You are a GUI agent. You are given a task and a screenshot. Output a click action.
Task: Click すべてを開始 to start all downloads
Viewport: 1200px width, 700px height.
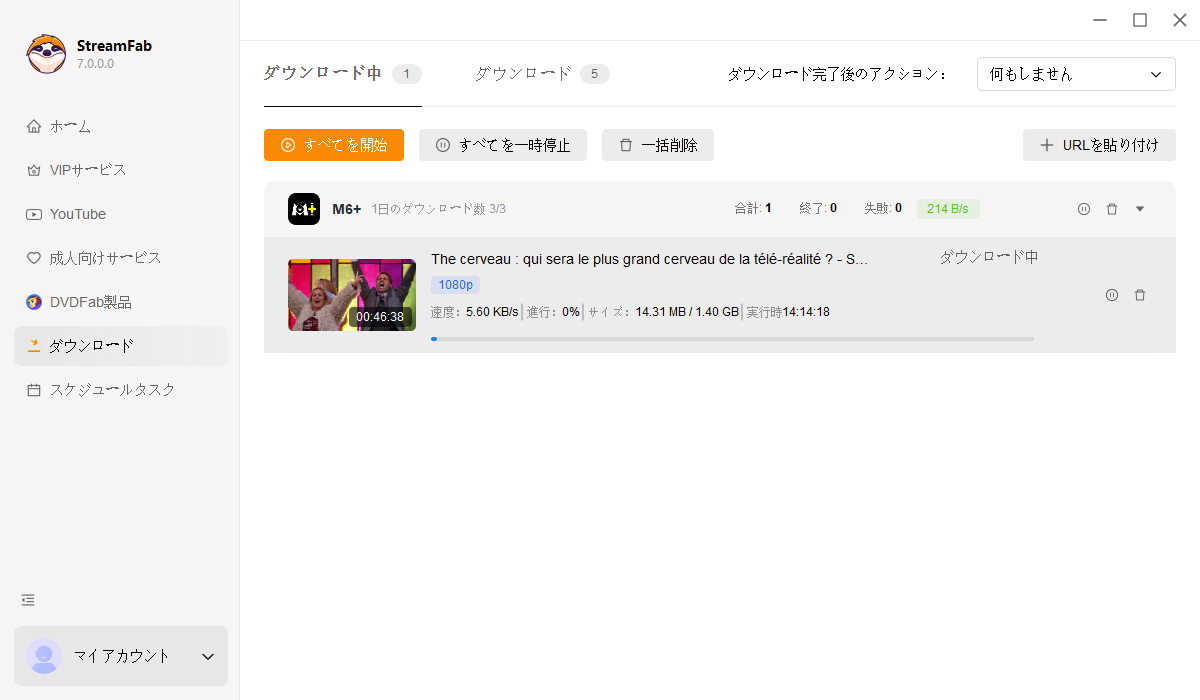(x=334, y=145)
